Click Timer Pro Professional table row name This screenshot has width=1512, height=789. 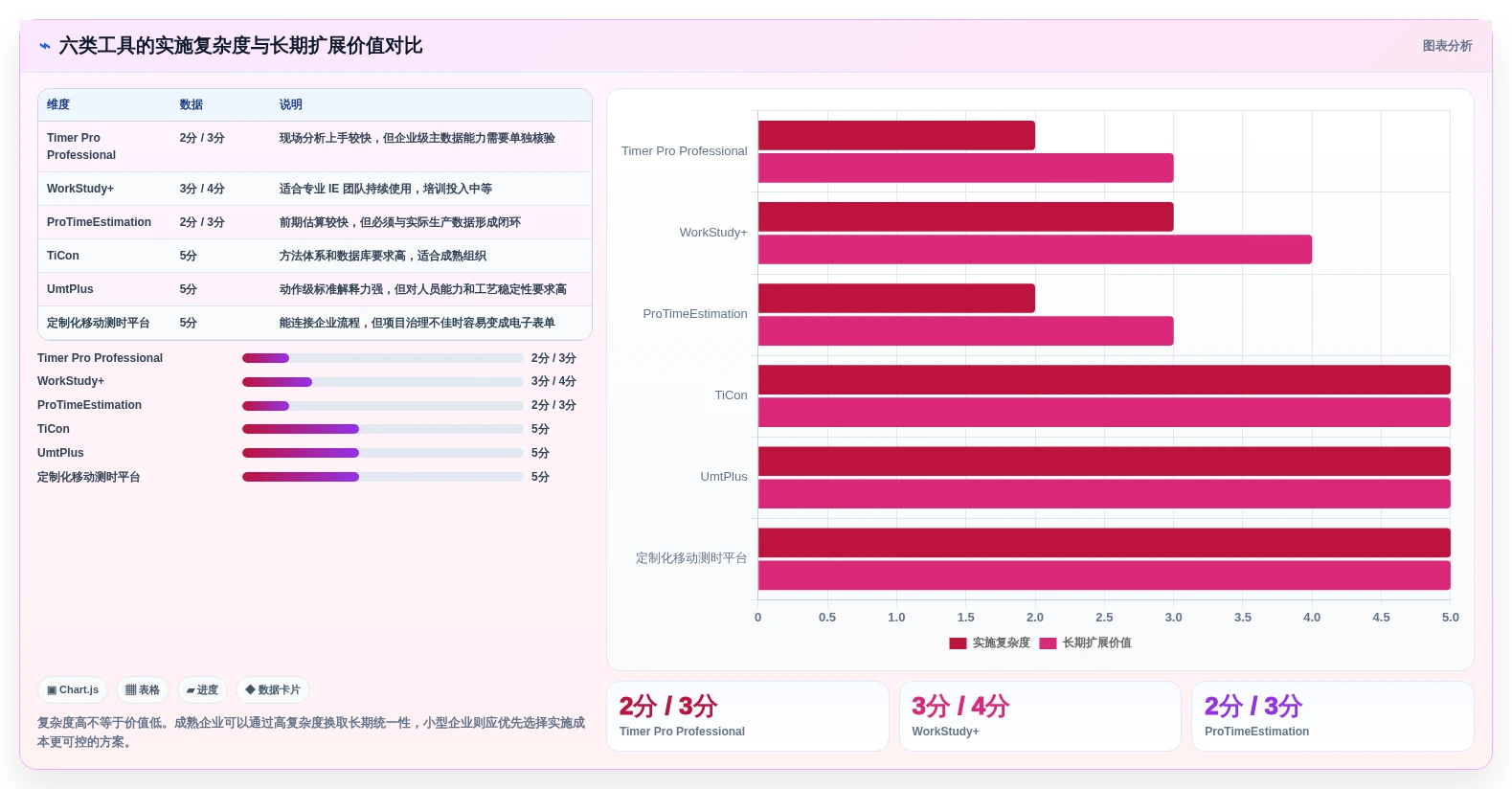(x=81, y=147)
